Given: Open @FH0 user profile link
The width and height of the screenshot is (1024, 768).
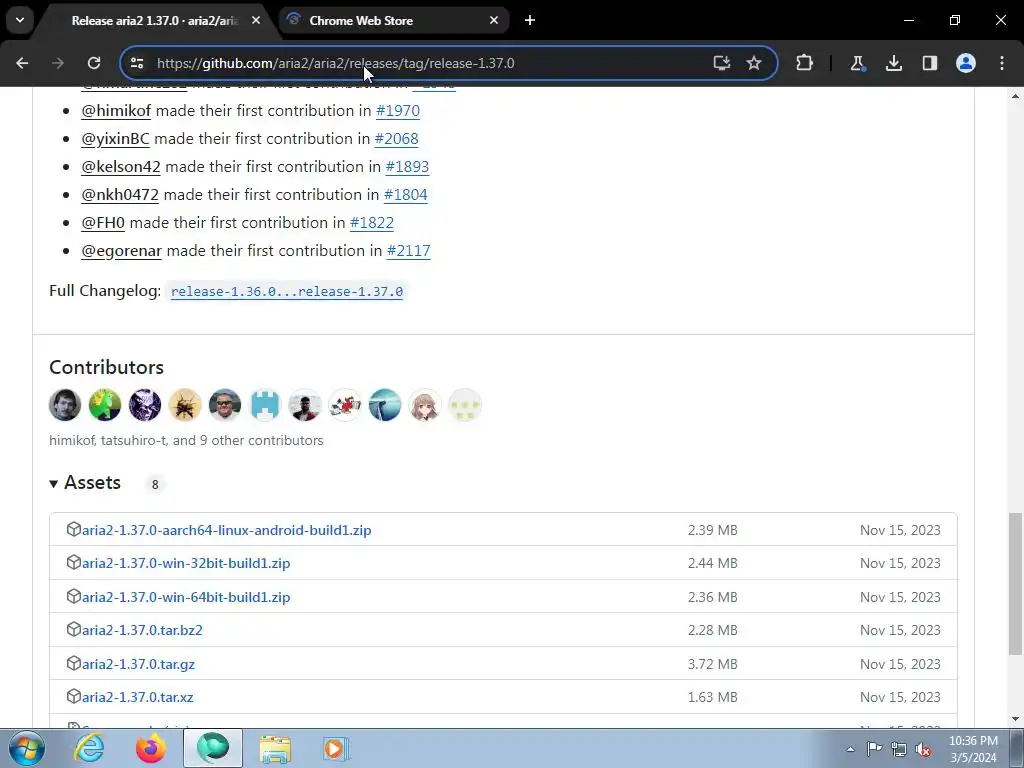Looking at the screenshot, I should point(103,223).
